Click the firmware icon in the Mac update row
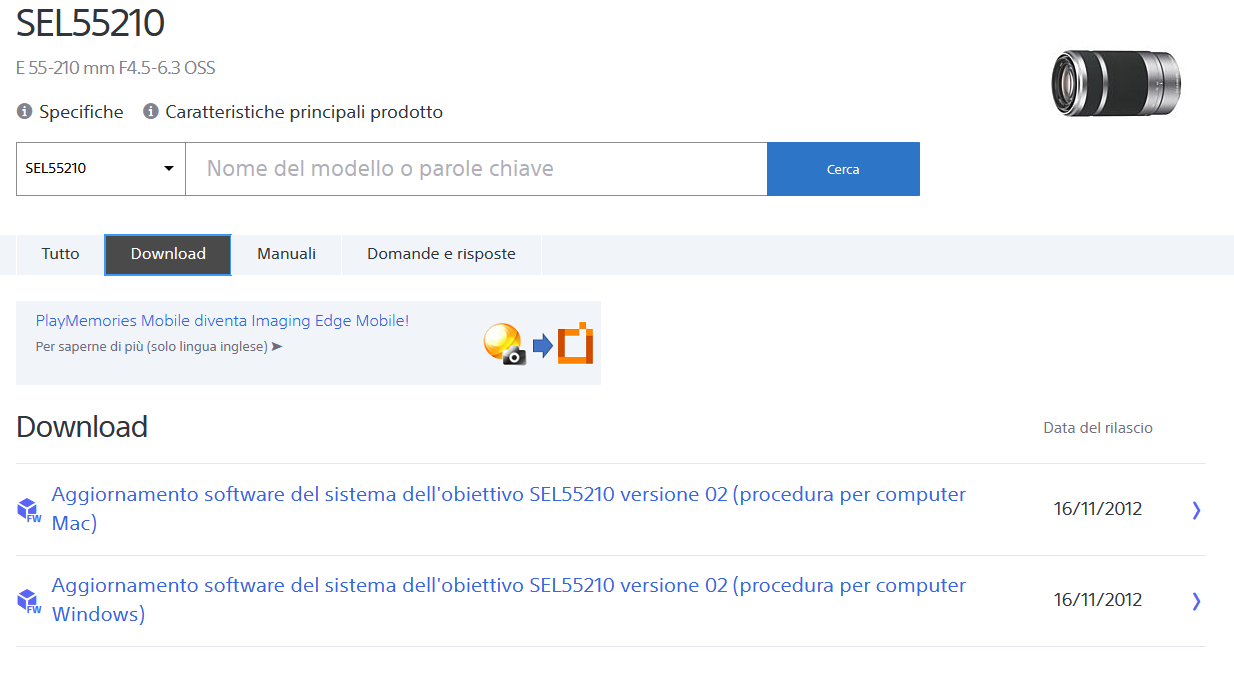Image resolution: width=1234 pixels, height=685 pixels. [x=29, y=510]
